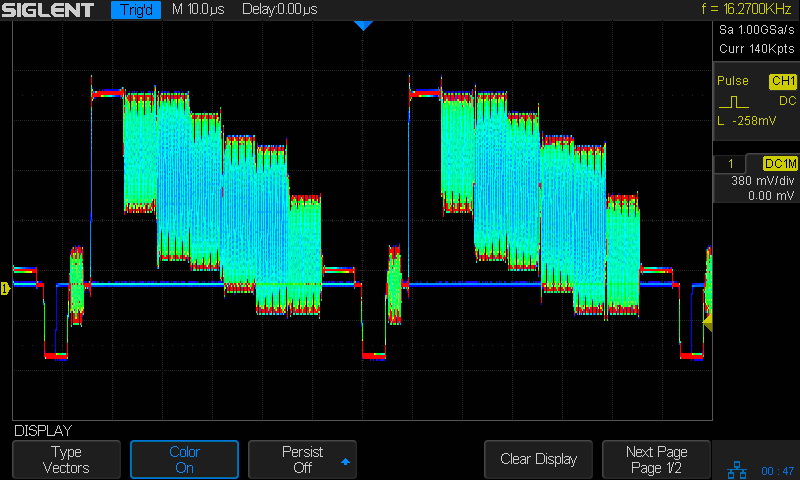800x480 pixels.
Task: Toggle the Type Vectors display mode
Action: pos(66,460)
